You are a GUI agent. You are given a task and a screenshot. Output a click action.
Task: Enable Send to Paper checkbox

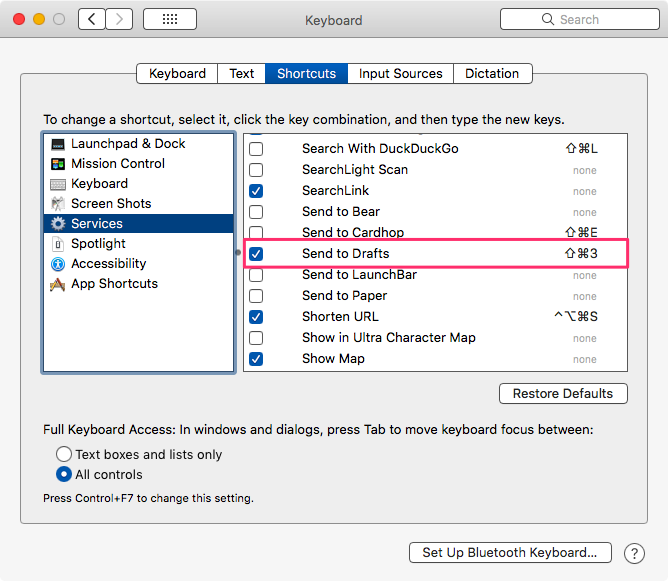[256, 296]
